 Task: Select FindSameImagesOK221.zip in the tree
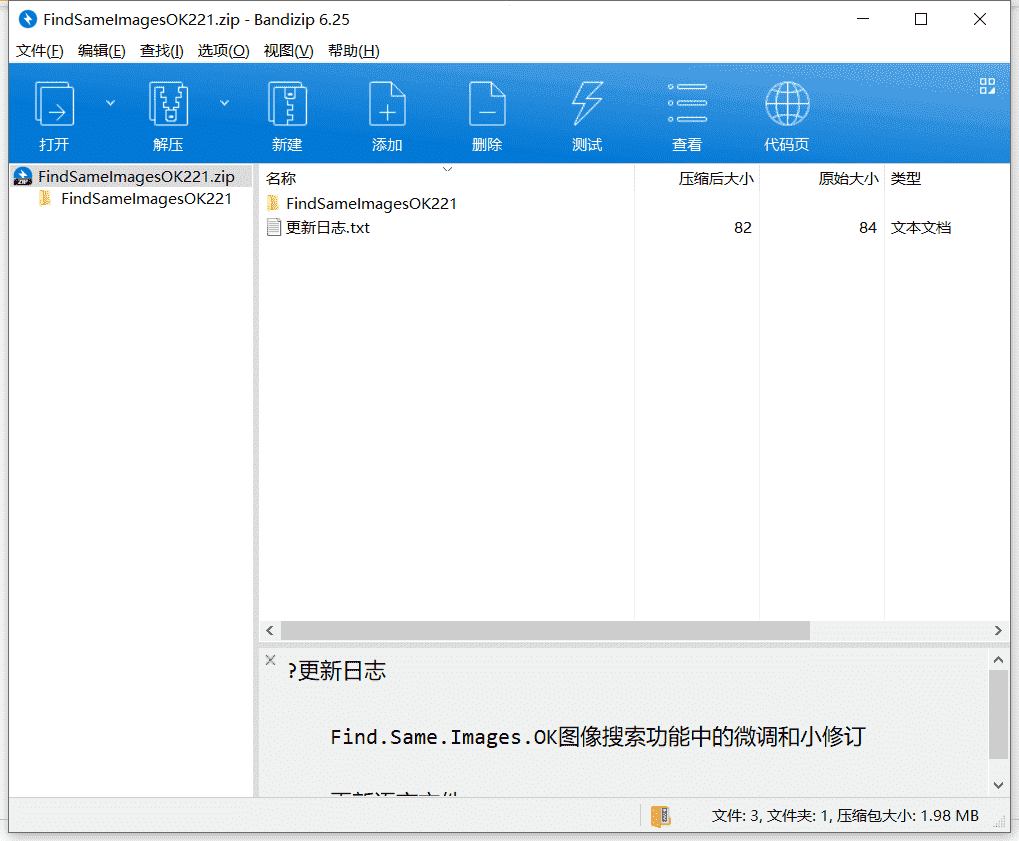click(136, 176)
